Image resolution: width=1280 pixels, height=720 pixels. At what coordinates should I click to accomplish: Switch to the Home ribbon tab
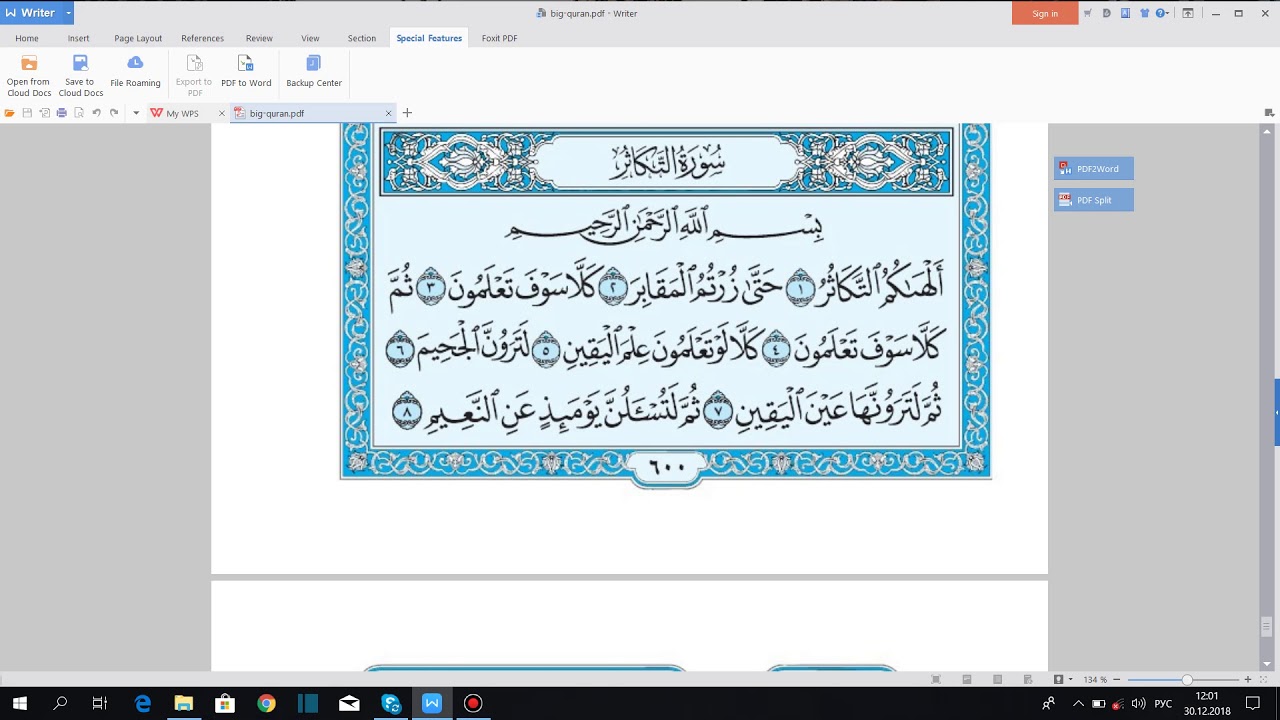pos(27,38)
